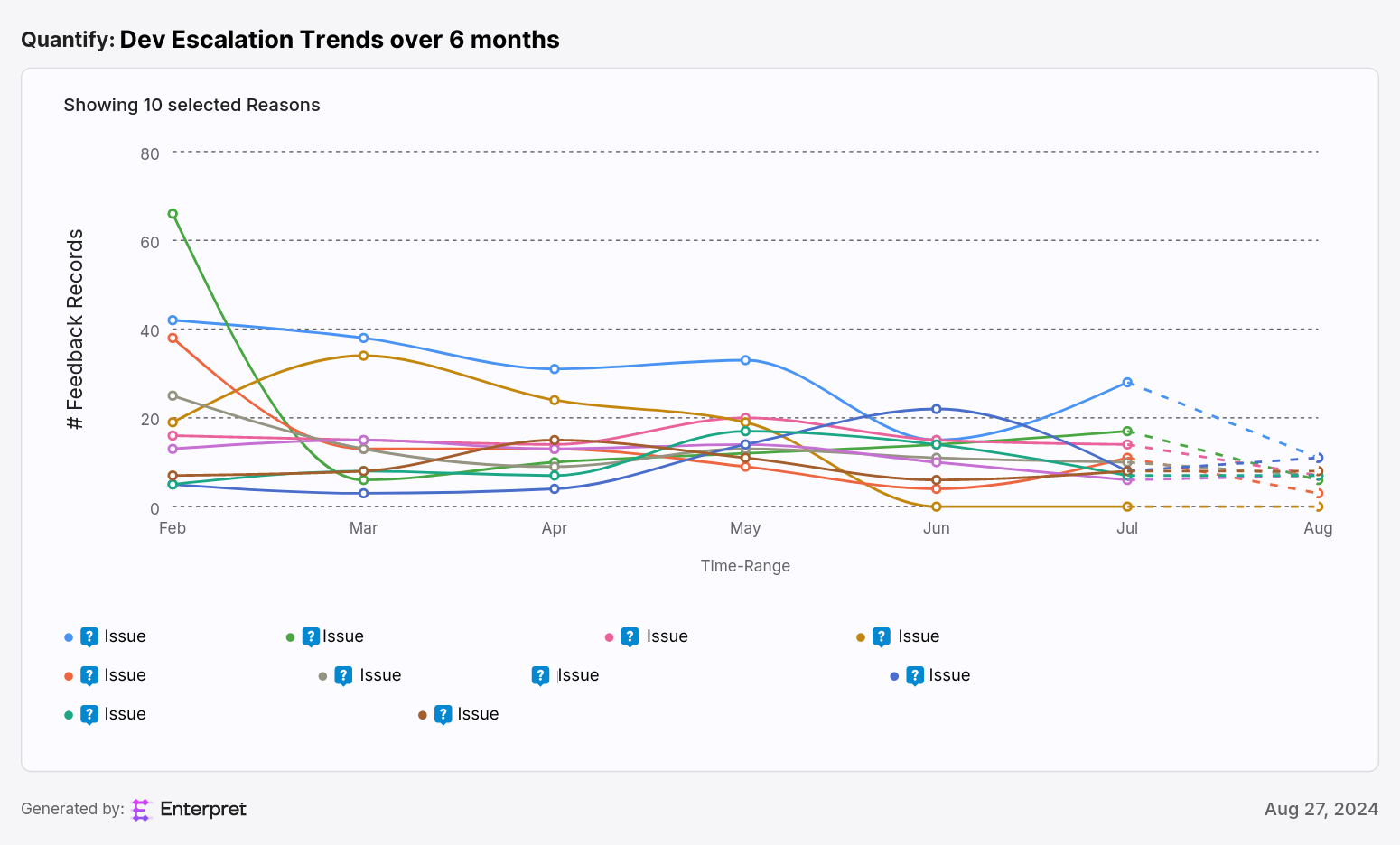
Task: Toggle the orange-red series legend dot
Action: coord(69,676)
